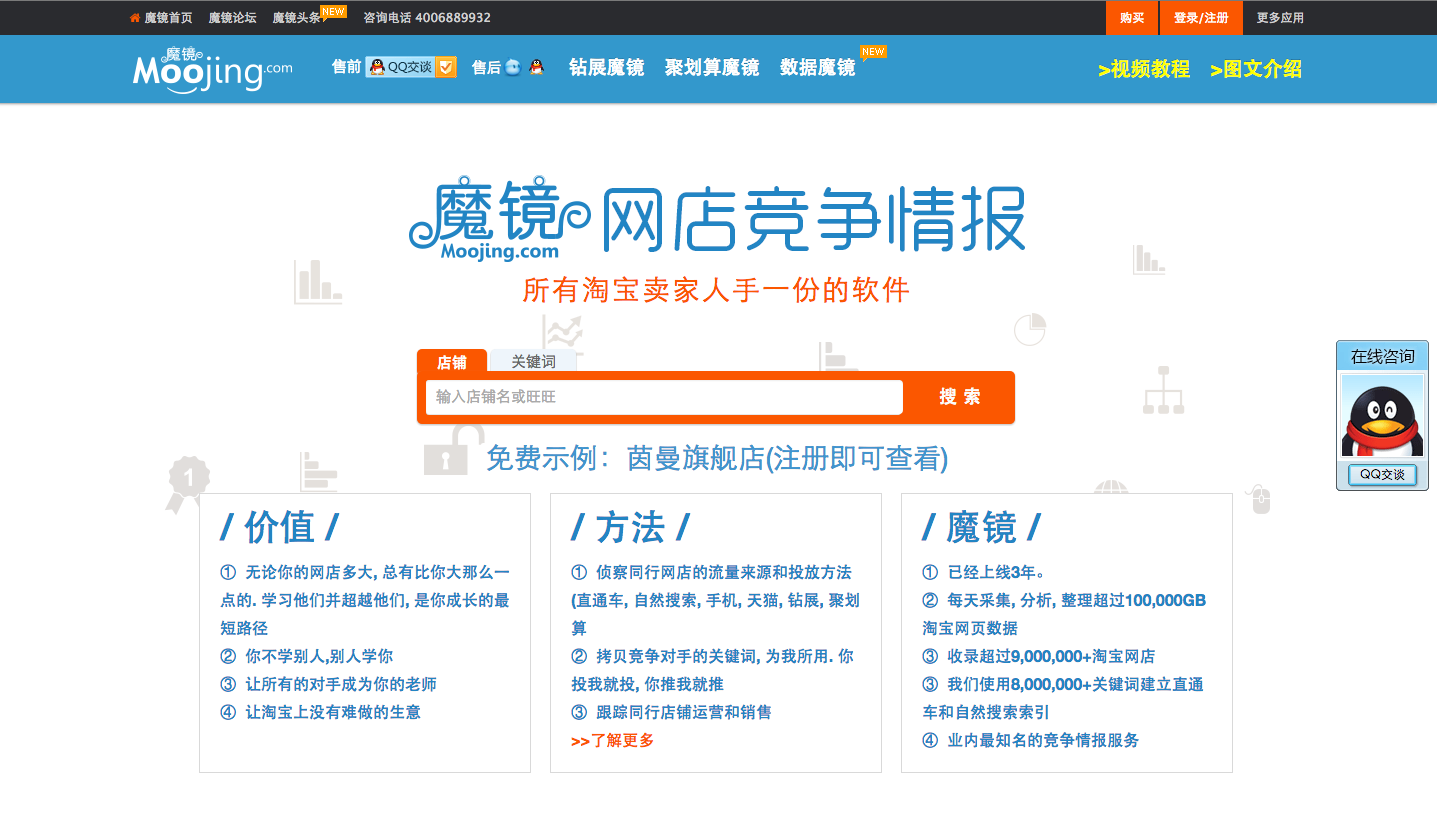
Task: Open the 更多应用 menu
Action: point(1280,18)
